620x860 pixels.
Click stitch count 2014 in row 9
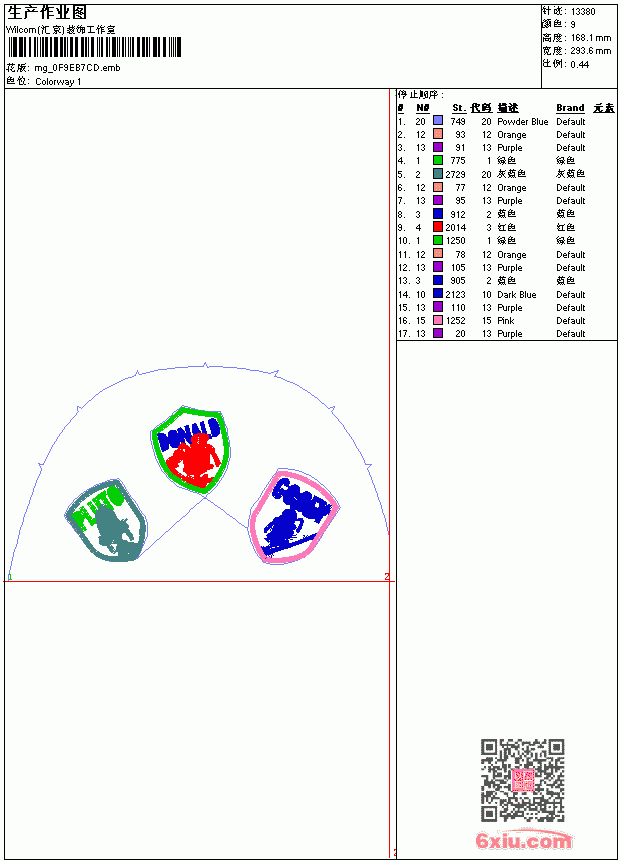(455, 228)
